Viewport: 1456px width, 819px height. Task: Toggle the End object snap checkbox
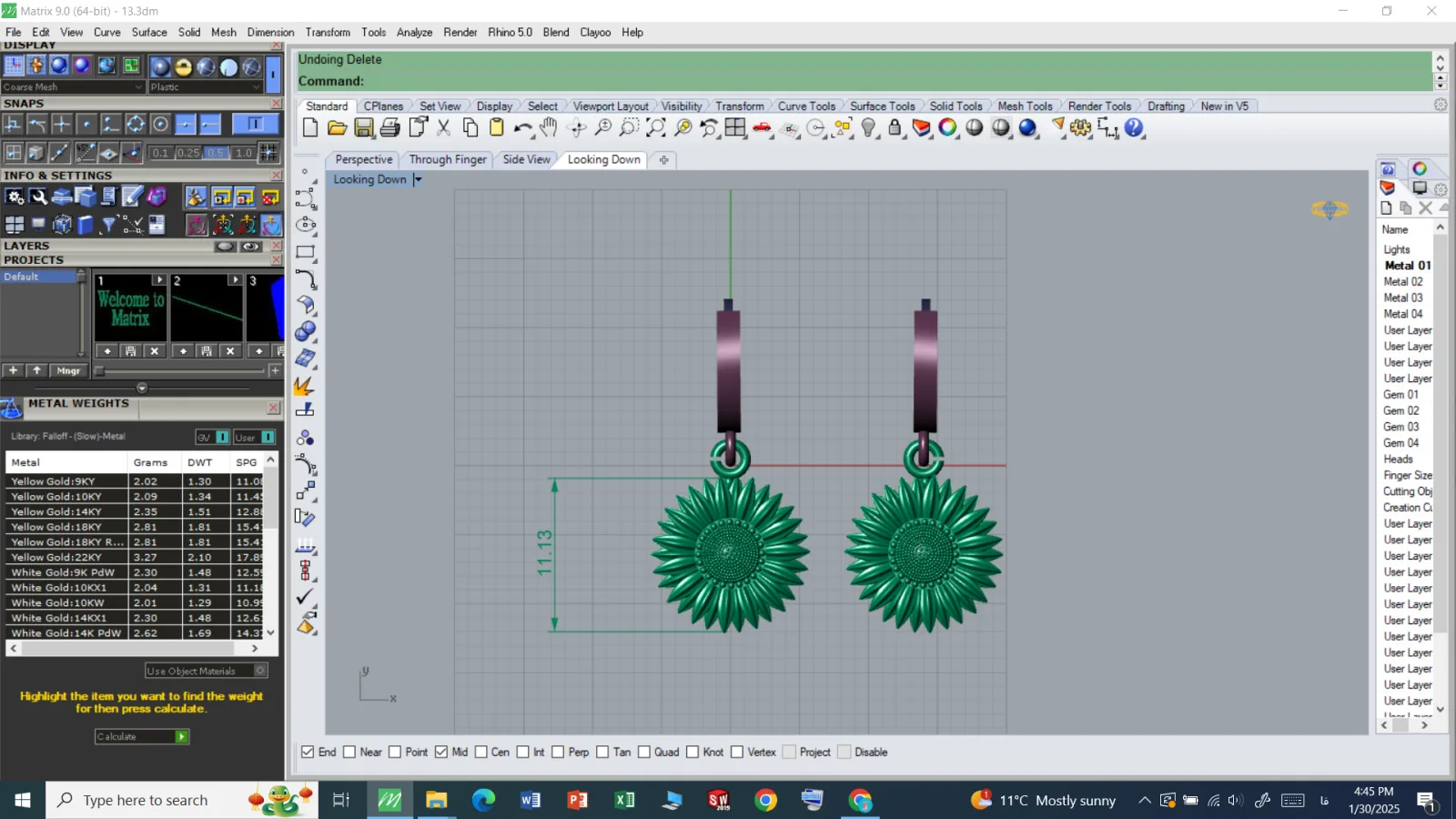point(308,752)
